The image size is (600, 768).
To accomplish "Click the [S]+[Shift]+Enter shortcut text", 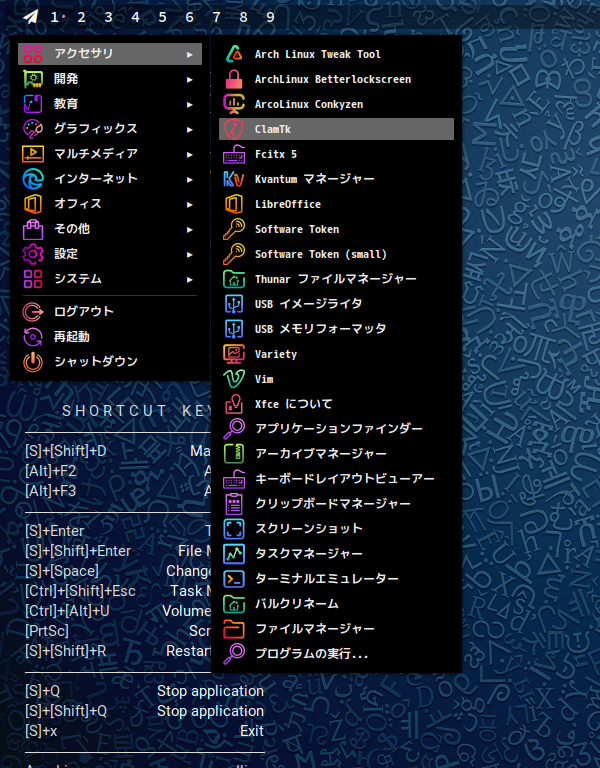I will [78, 551].
